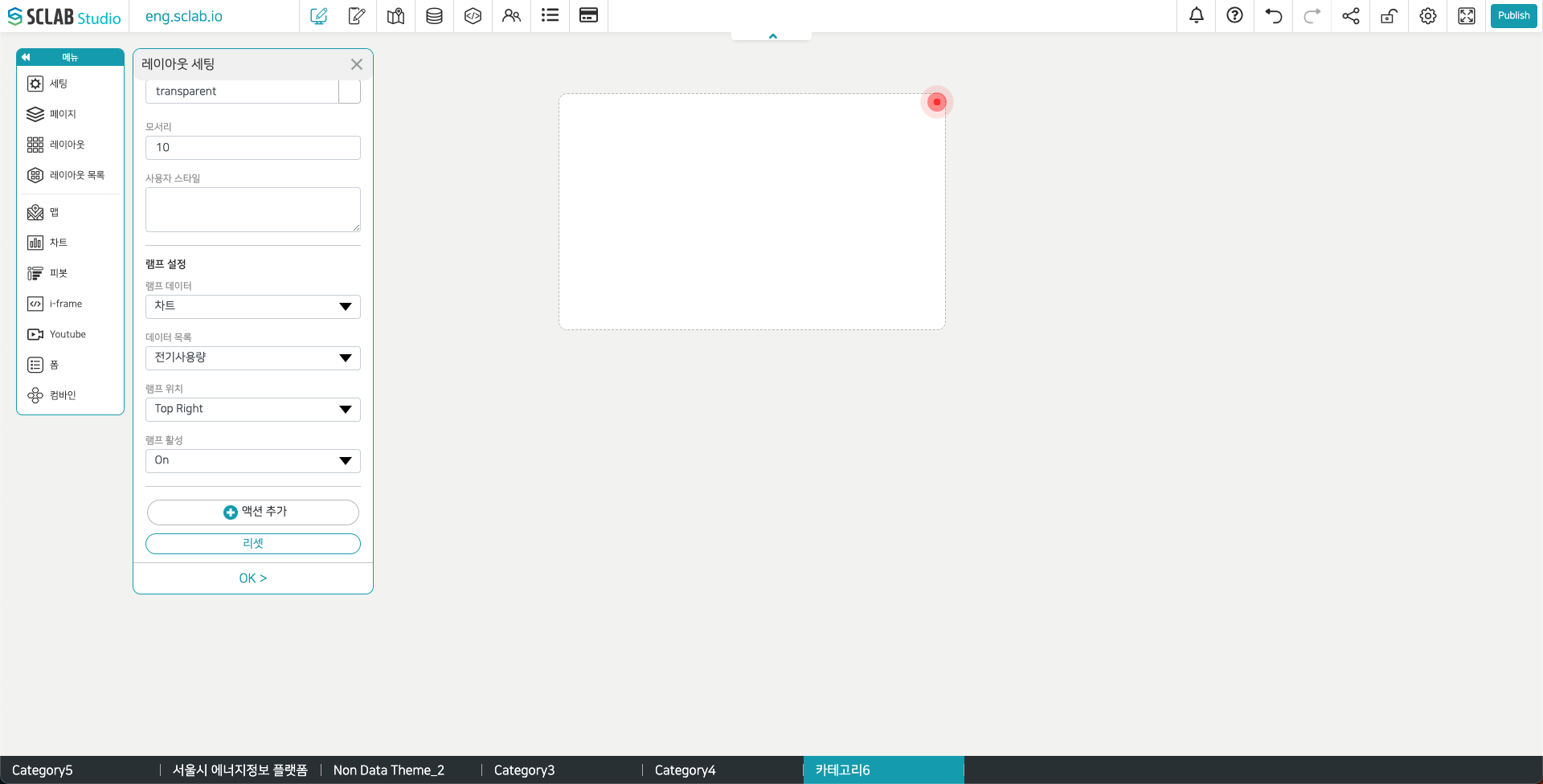The height and width of the screenshot is (784, 1543).
Task: Select 컴바인 in the side menu
Action: pyautogui.click(x=70, y=395)
